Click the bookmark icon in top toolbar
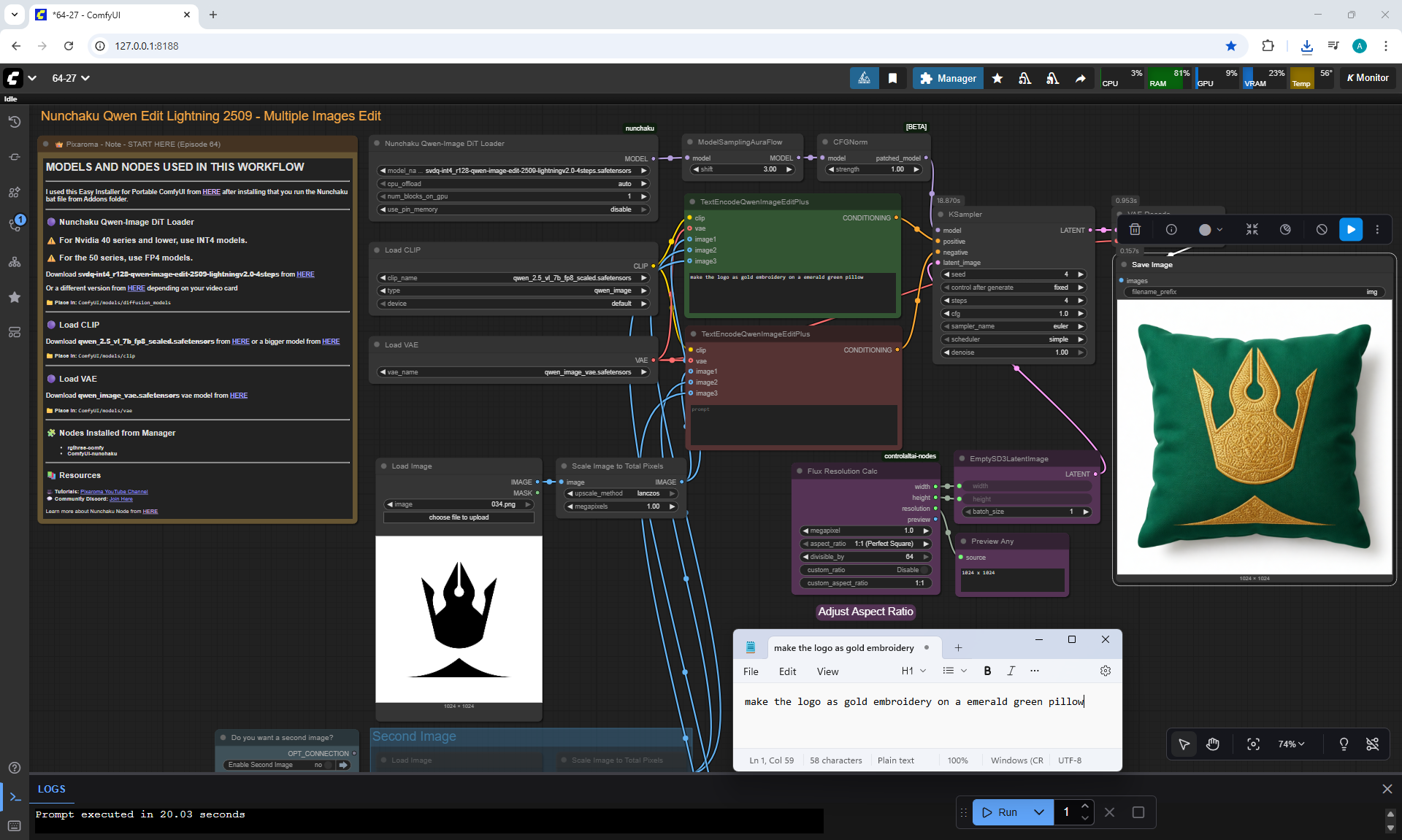The image size is (1402, 840). pyautogui.click(x=892, y=78)
